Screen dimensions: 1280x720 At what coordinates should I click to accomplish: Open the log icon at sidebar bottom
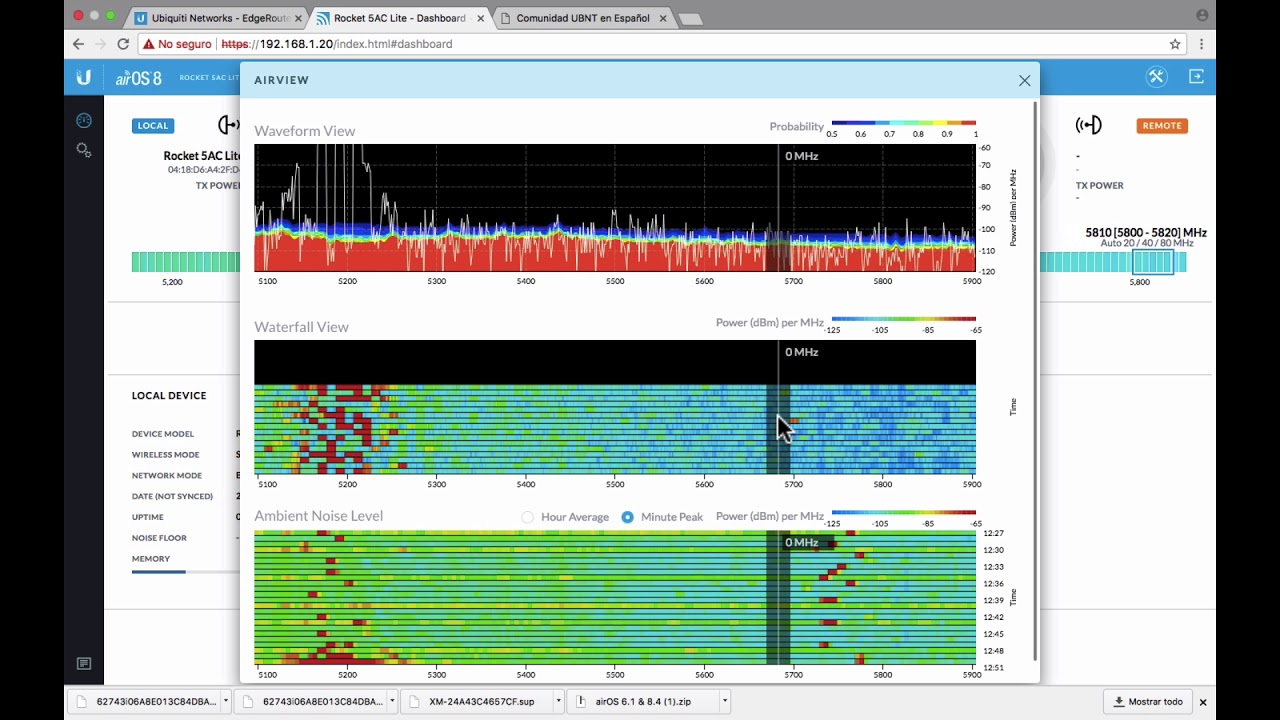[84, 664]
